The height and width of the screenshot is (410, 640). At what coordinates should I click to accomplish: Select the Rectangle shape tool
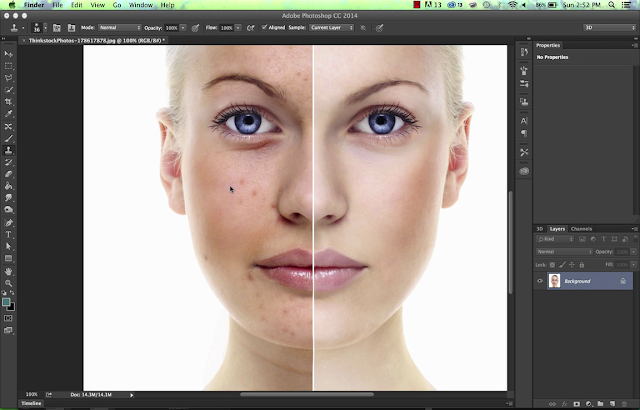point(8,259)
